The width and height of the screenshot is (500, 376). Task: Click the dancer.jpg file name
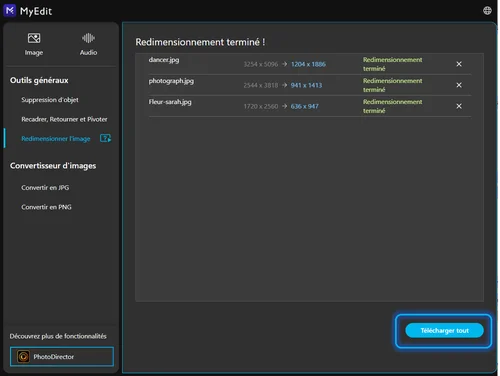(x=164, y=60)
